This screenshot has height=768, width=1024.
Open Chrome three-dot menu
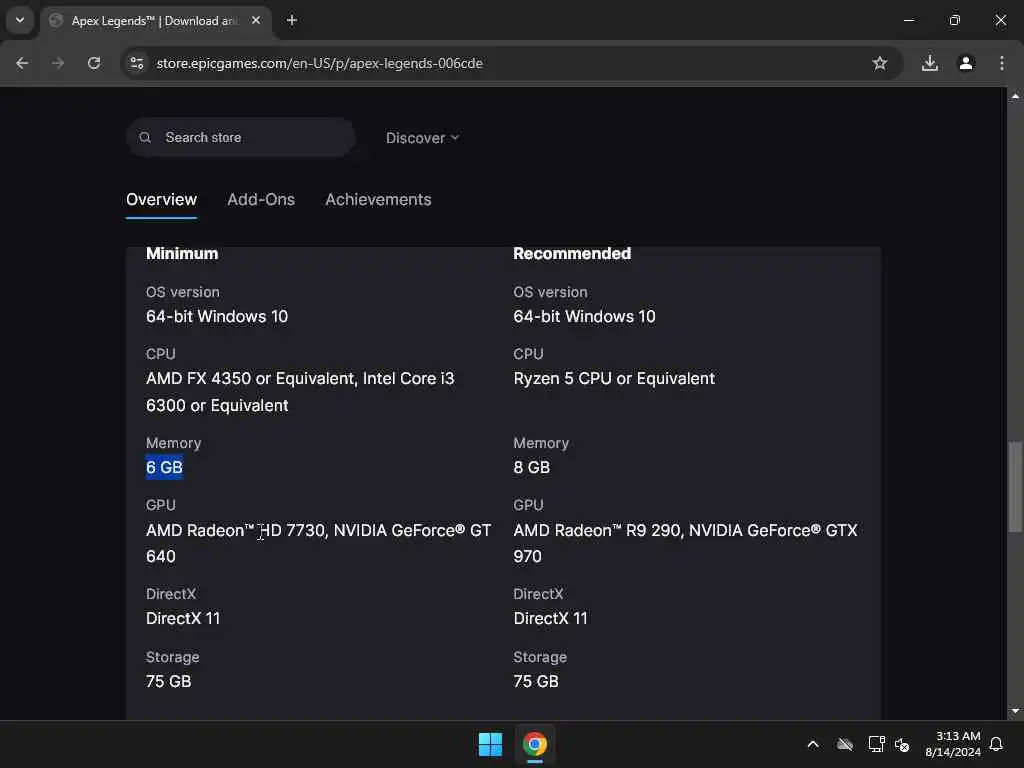coord(1002,63)
